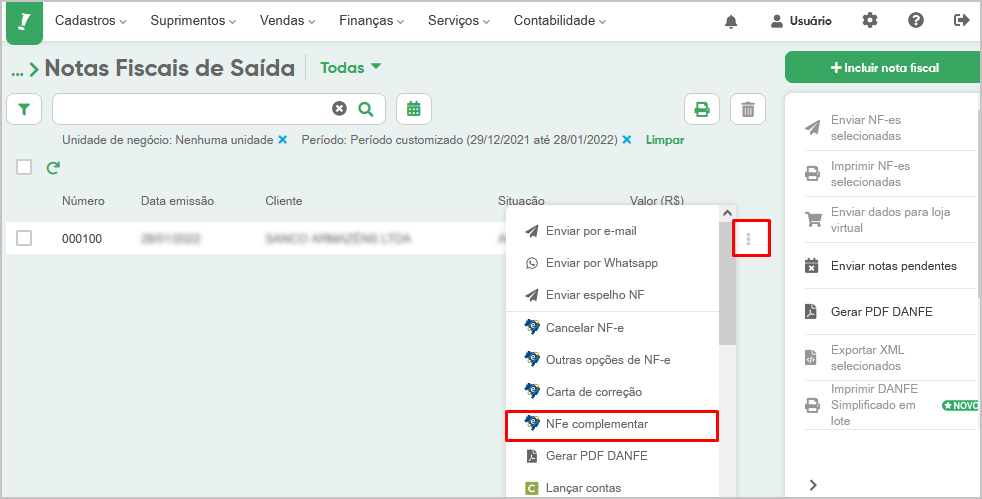This screenshot has height=499, width=982.
Task: Select Enviar espelho NF
Action: [x=612, y=295]
